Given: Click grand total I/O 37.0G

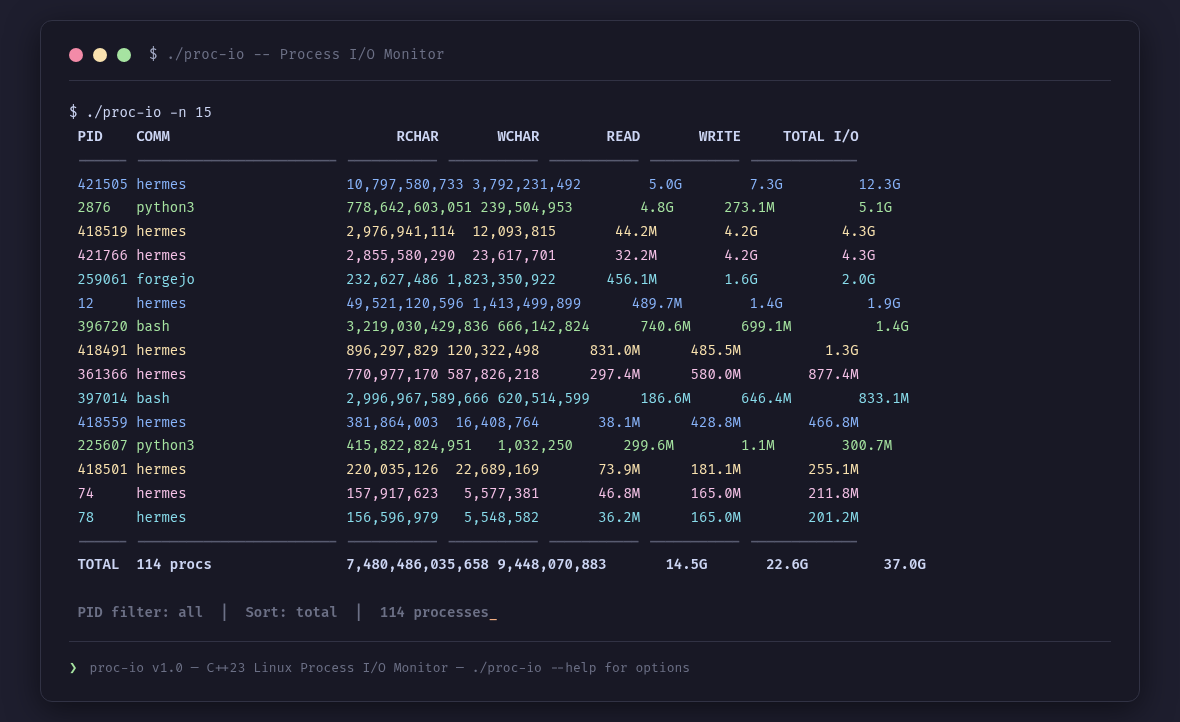Looking at the screenshot, I should [x=905, y=564].
